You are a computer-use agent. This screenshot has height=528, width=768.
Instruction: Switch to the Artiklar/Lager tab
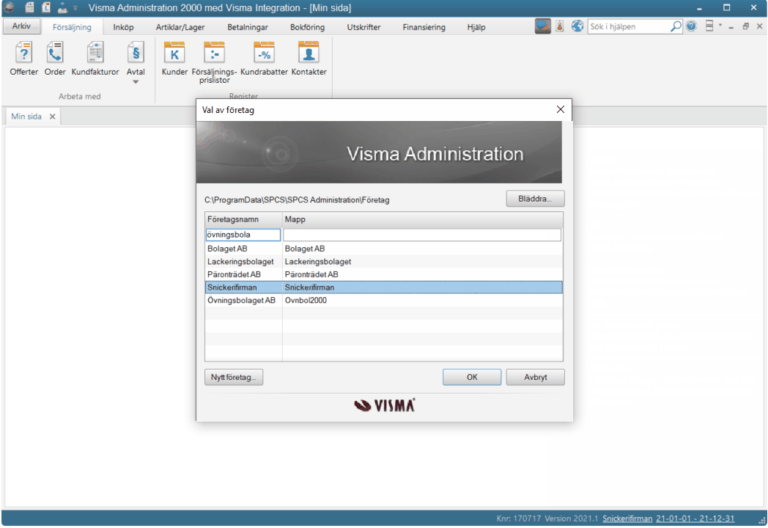(x=180, y=27)
